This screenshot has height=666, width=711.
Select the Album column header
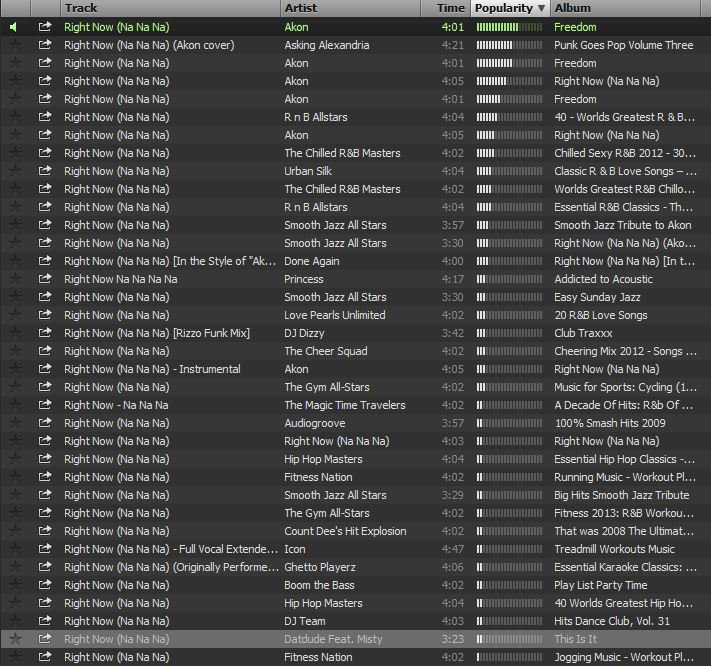(573, 8)
